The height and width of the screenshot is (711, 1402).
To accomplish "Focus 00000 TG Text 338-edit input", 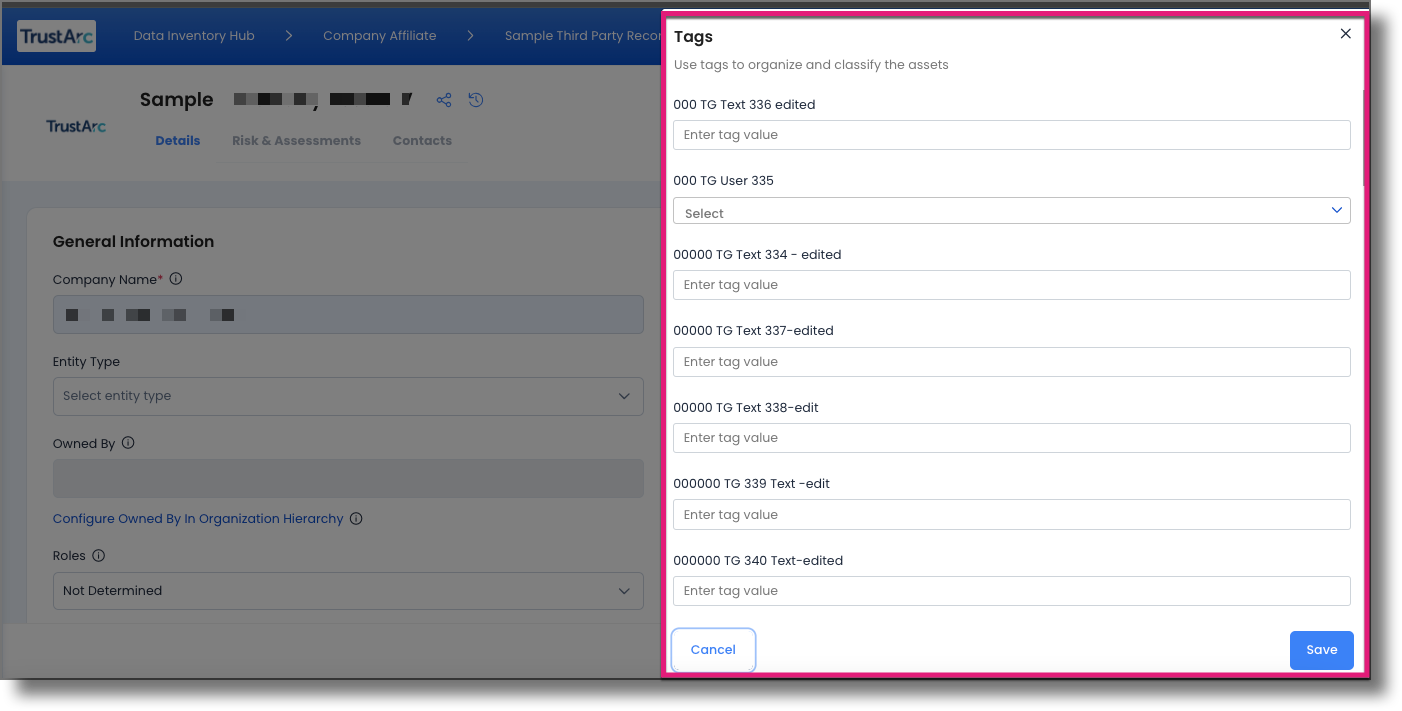I will tap(1011, 438).
